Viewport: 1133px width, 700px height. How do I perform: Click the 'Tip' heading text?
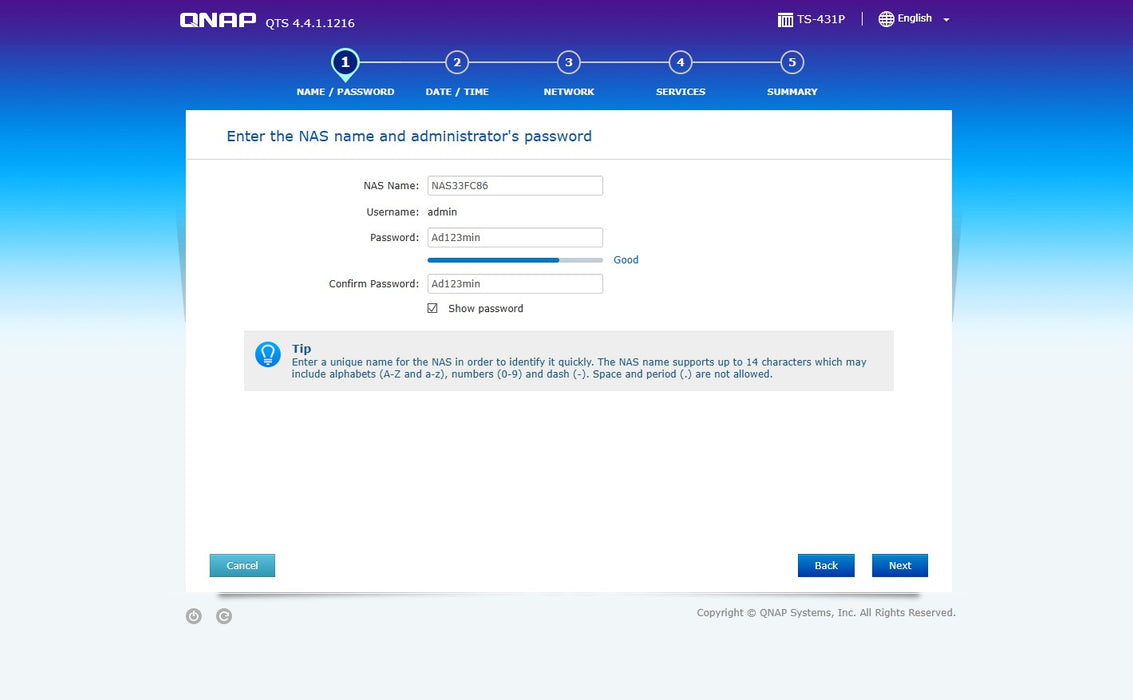pos(301,349)
